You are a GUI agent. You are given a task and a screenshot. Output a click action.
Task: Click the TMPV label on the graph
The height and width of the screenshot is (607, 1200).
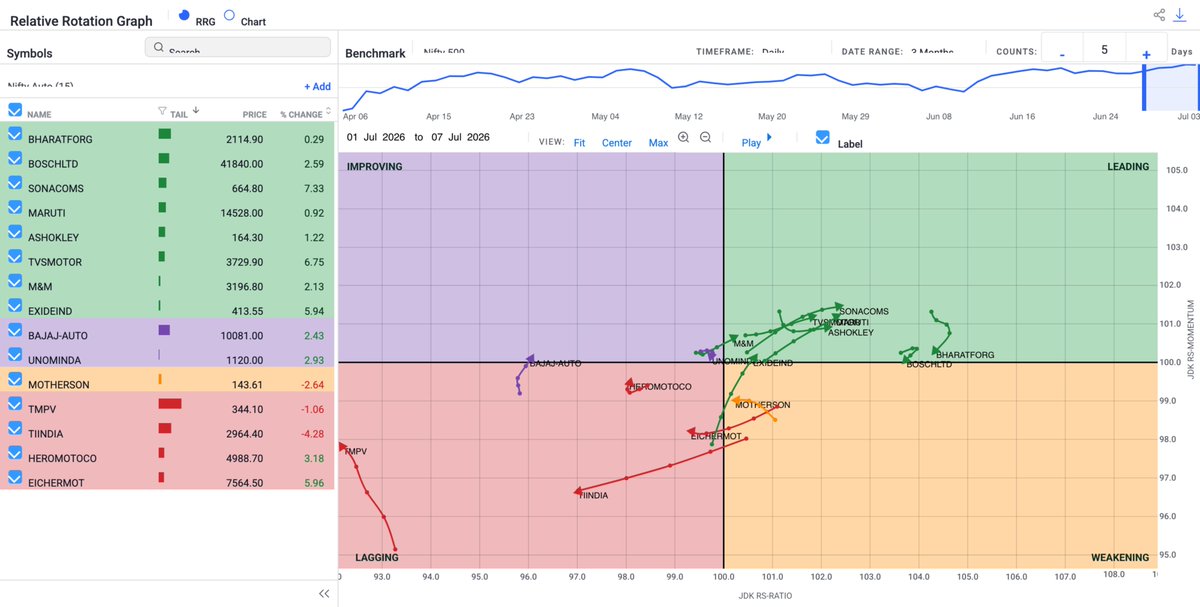click(356, 452)
